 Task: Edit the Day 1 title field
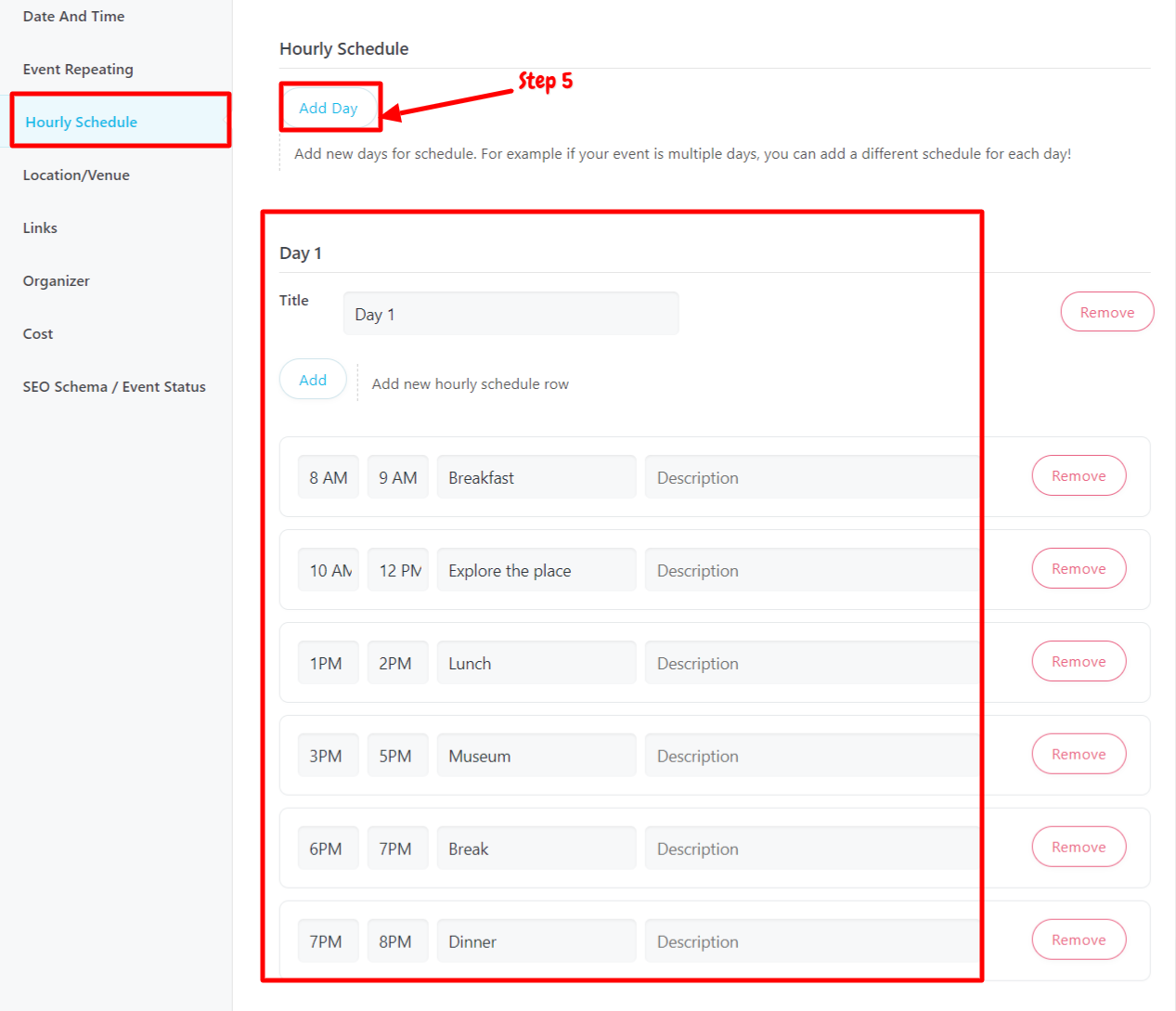510,314
